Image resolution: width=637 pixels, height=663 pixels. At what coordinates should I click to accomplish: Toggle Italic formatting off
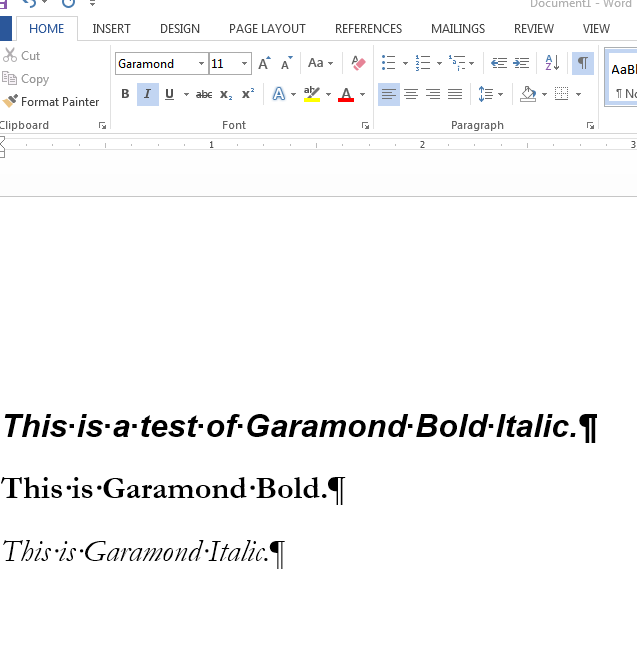pos(148,94)
